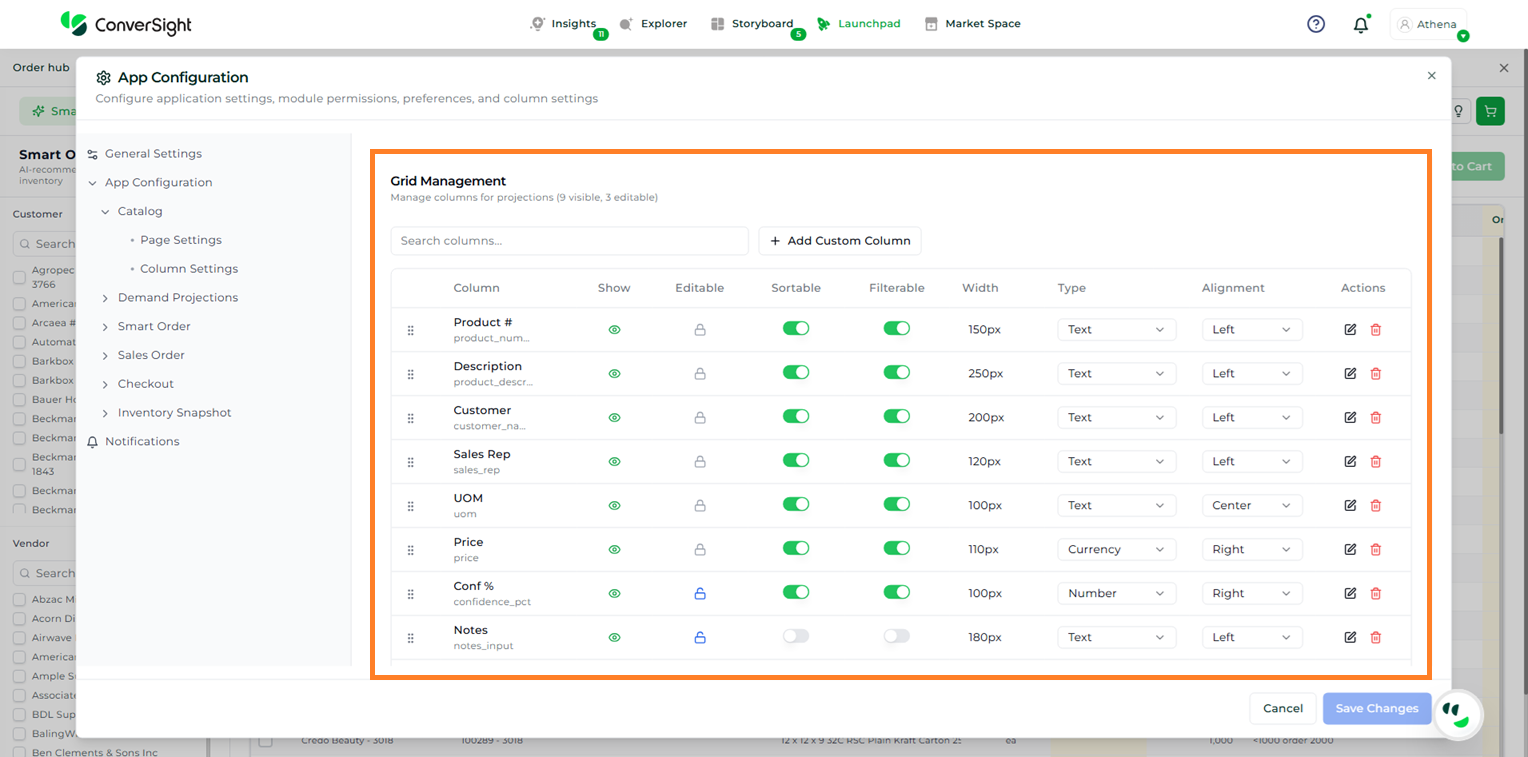Hide the Customer column using eye icon
Viewport: 1528px width, 757px height.
point(614,418)
